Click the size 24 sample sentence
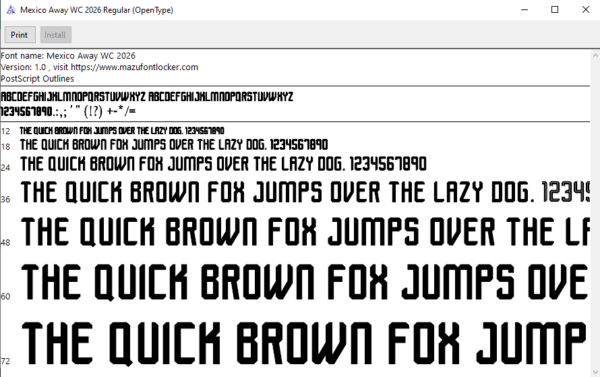This screenshot has height=377, width=600. pos(223,164)
